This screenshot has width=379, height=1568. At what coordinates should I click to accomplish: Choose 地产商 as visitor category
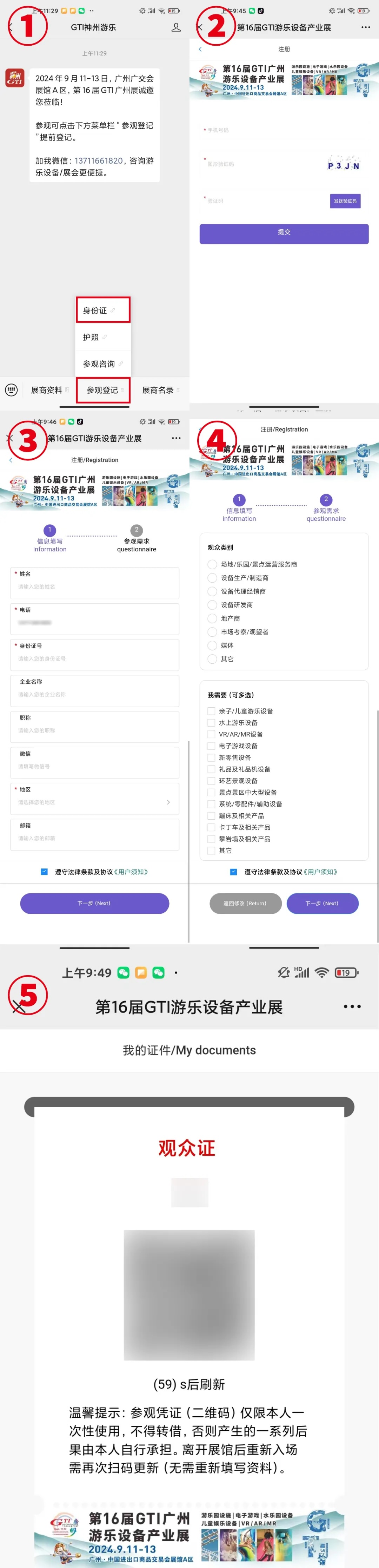(212, 618)
